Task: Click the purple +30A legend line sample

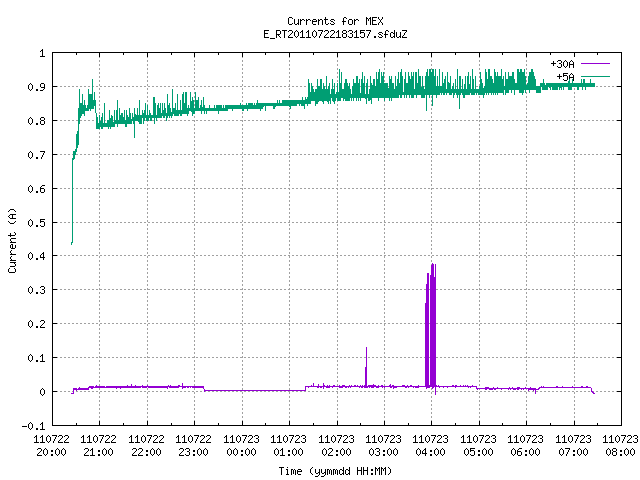Action: tap(595, 64)
